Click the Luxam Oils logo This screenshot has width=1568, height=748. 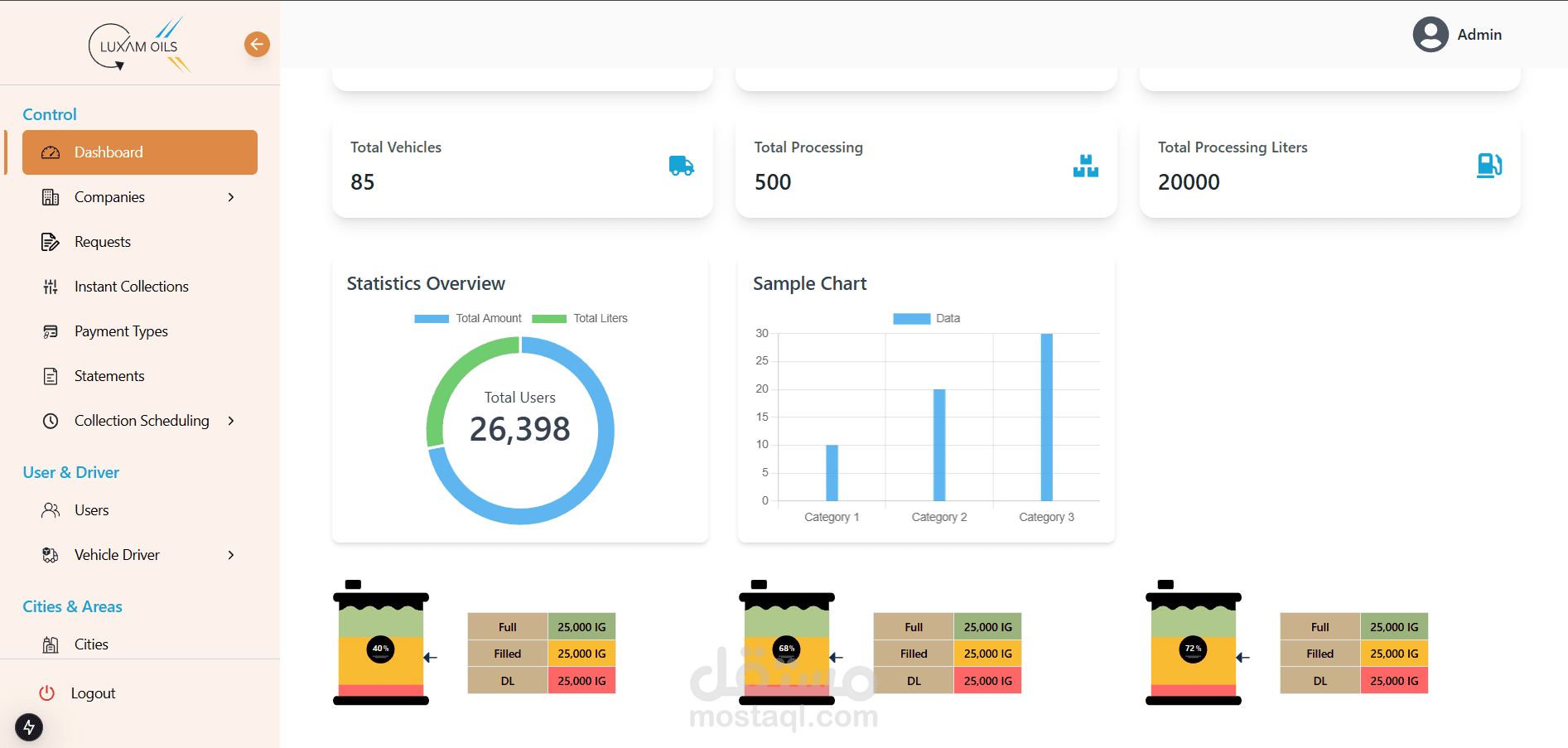tap(139, 45)
